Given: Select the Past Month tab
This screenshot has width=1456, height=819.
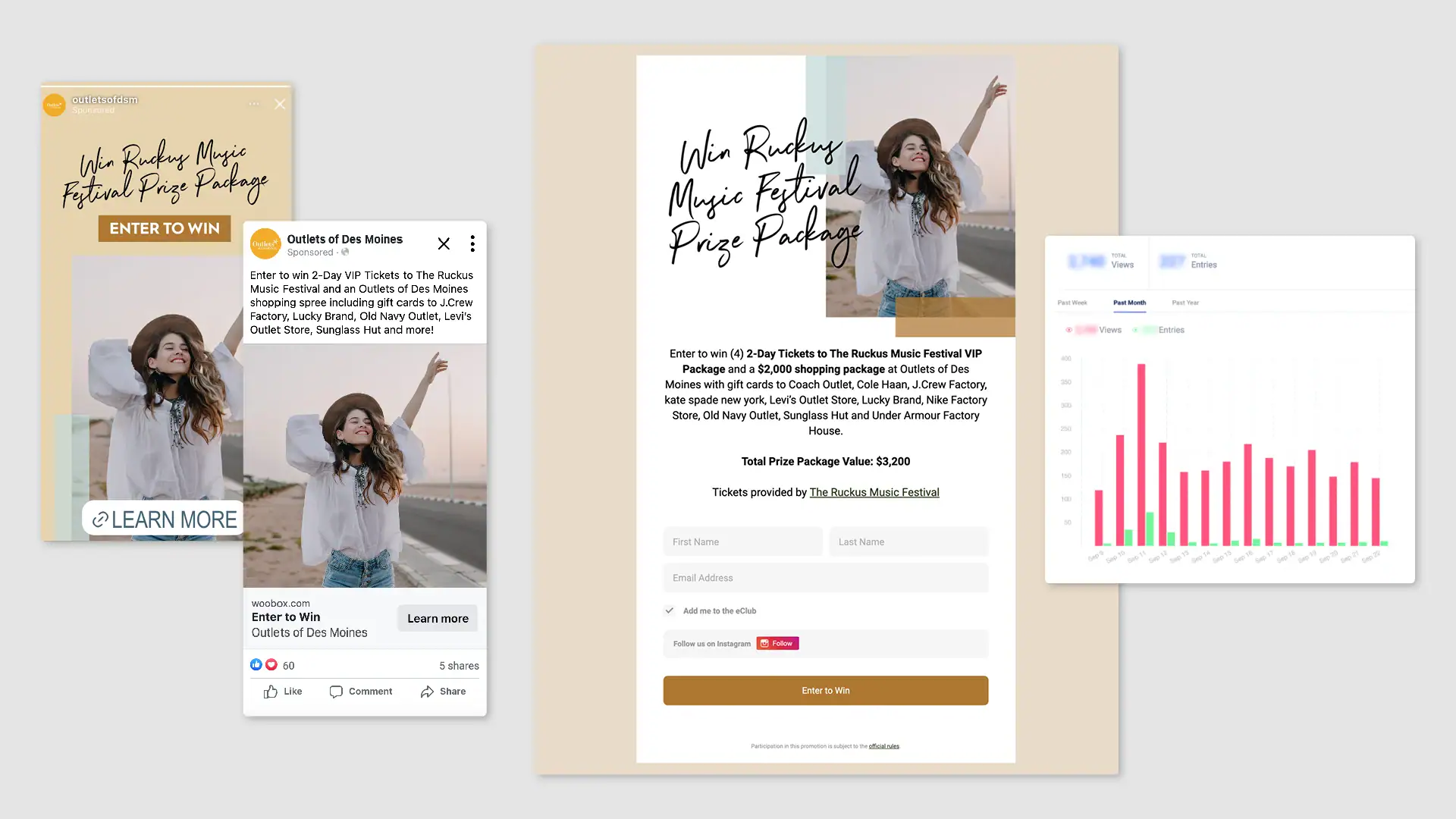Looking at the screenshot, I should pos(1129,303).
